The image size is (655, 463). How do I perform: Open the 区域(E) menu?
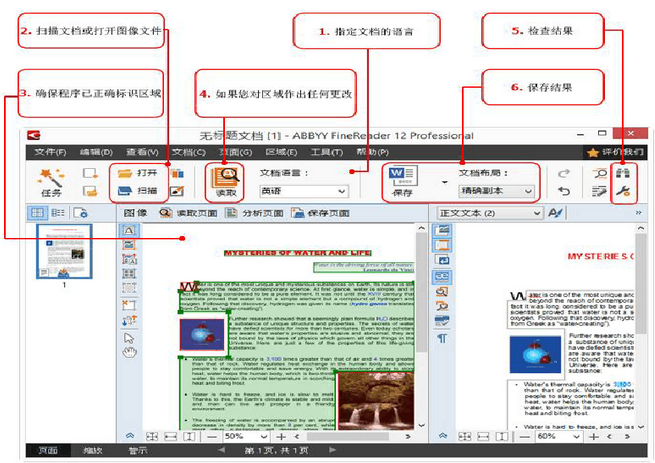281,152
